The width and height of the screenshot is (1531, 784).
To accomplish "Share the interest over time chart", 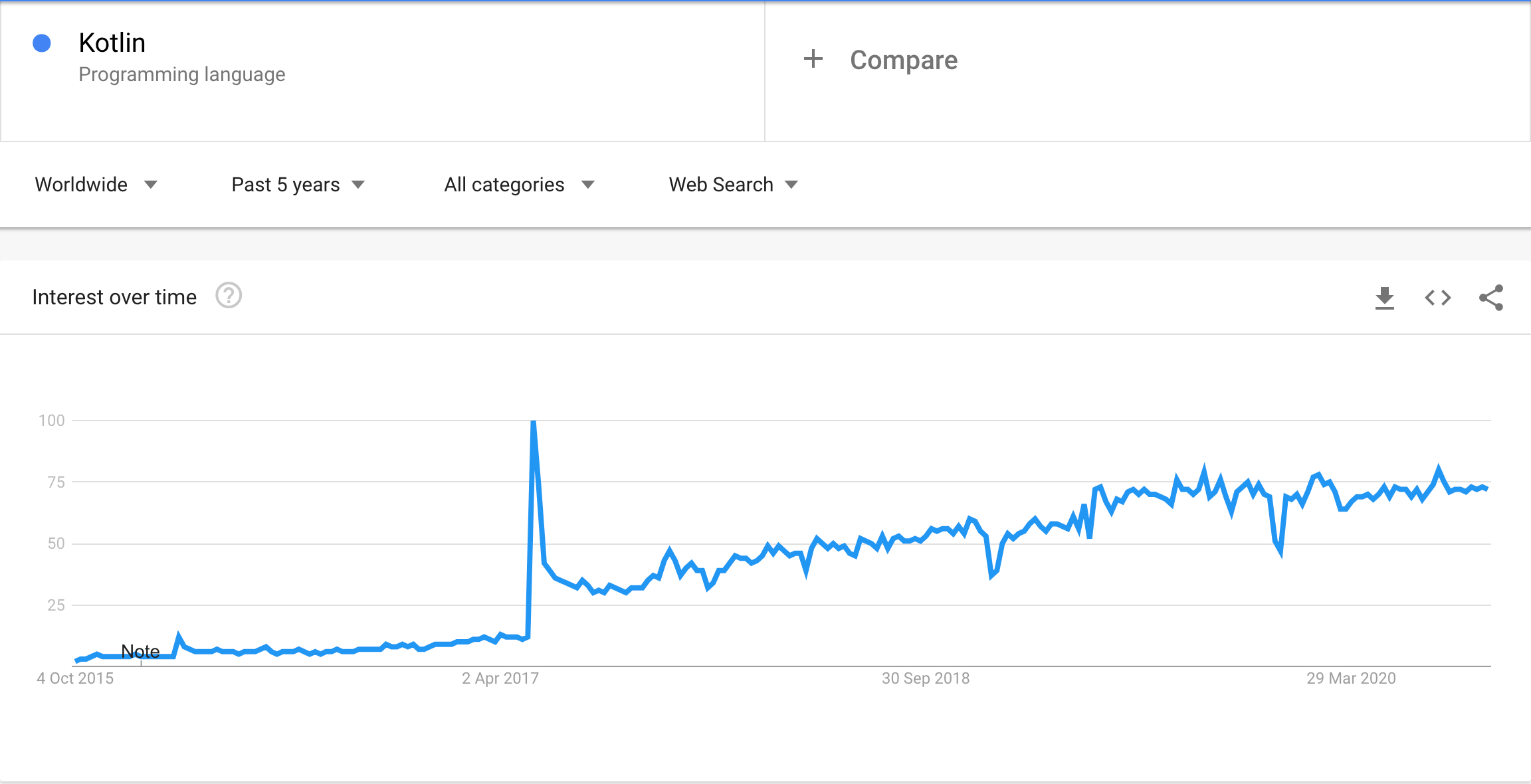I will pos(1491,298).
